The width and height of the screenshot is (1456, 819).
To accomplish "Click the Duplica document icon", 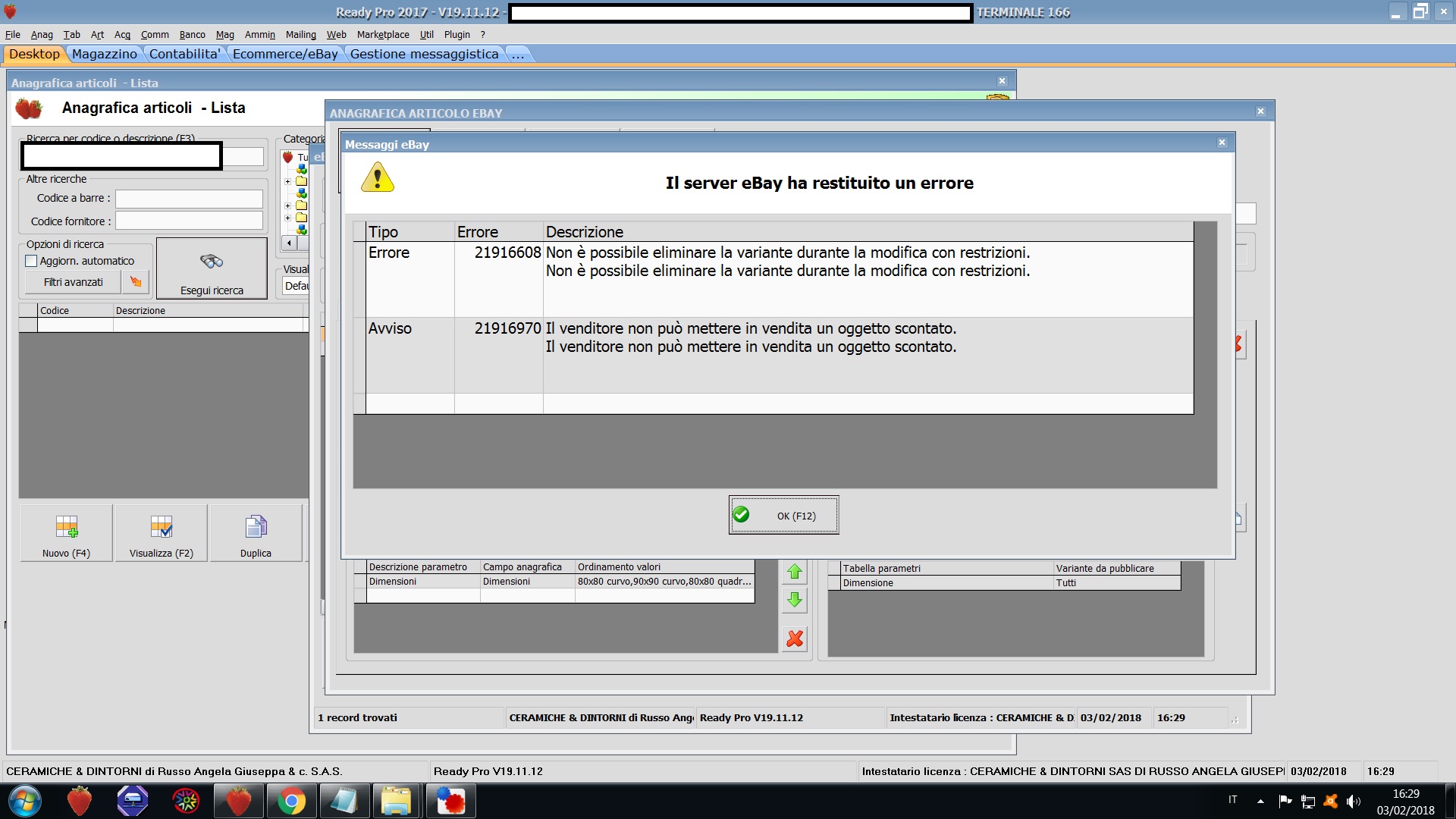I will click(x=256, y=526).
